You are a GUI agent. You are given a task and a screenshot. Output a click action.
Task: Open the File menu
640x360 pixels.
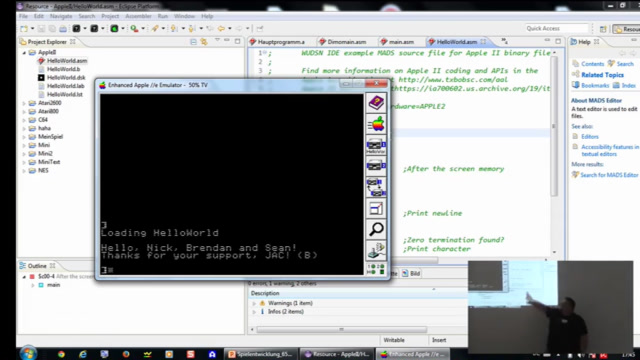[x=23, y=16]
